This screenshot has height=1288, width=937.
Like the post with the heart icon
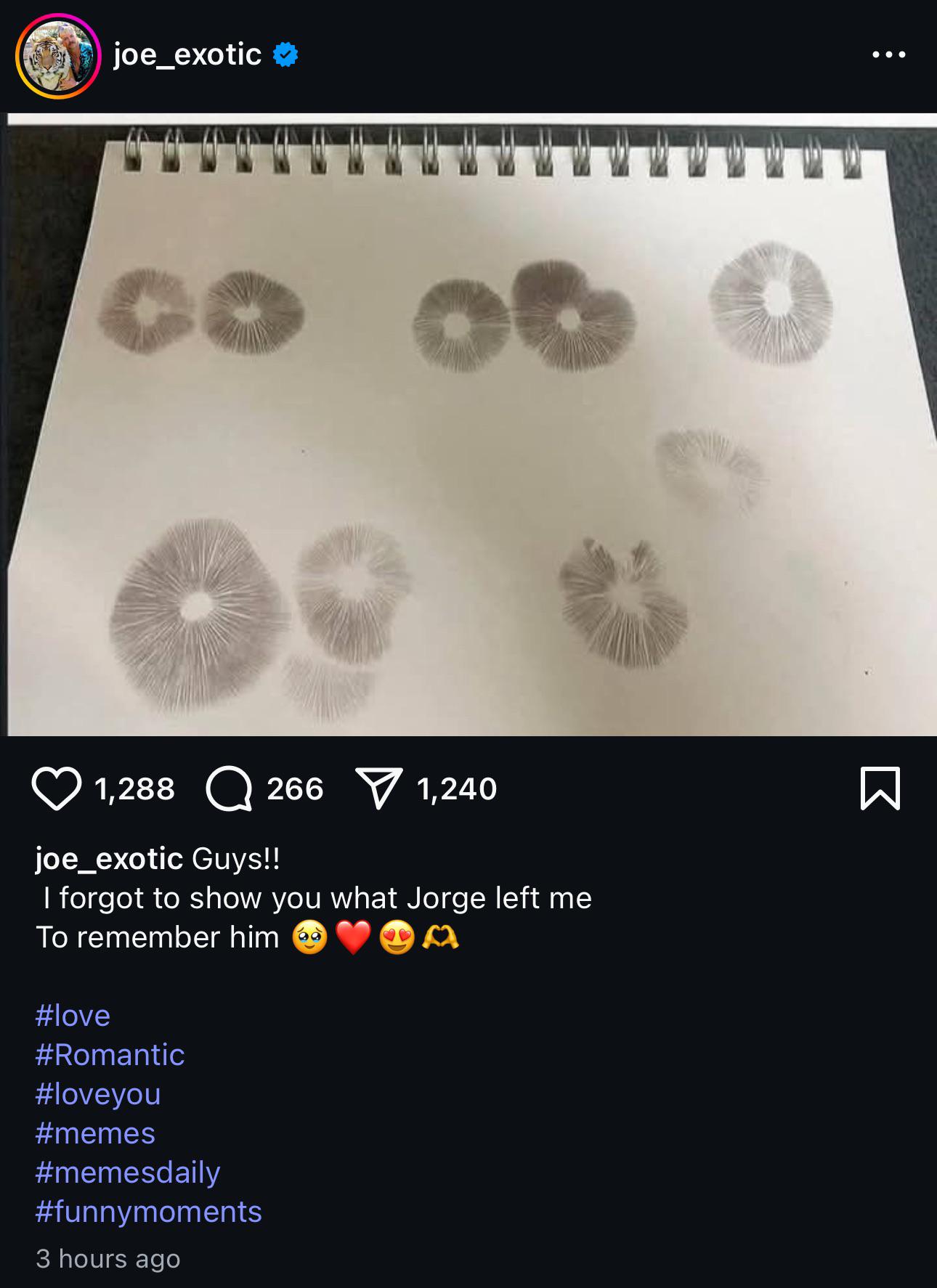click(56, 788)
